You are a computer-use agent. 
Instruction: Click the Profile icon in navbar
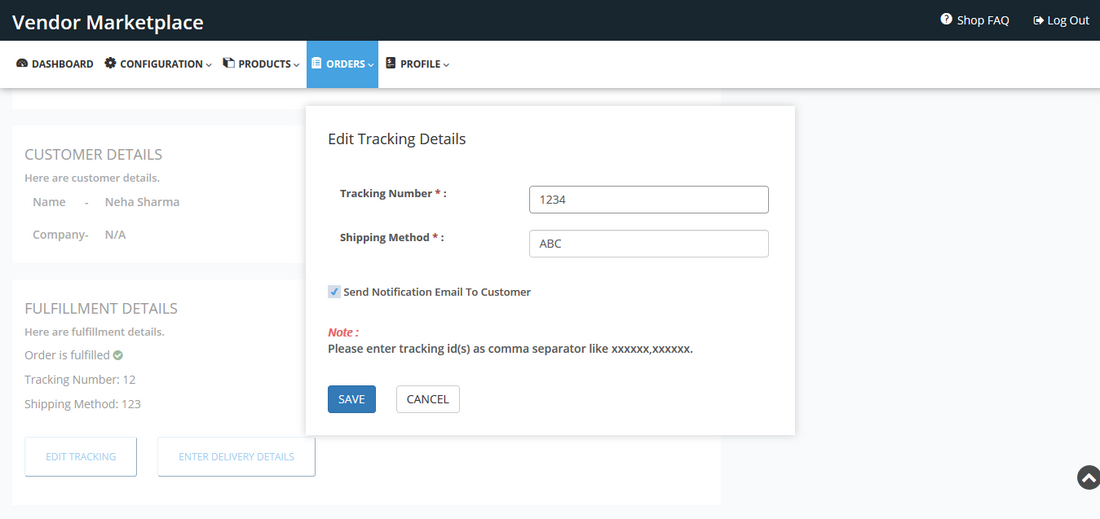pyautogui.click(x=391, y=63)
